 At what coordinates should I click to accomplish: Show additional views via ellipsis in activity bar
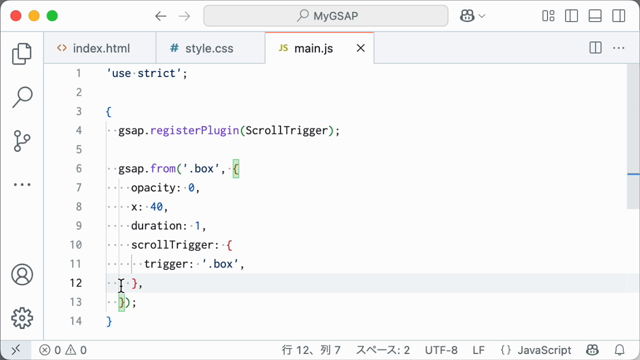tap(22, 184)
